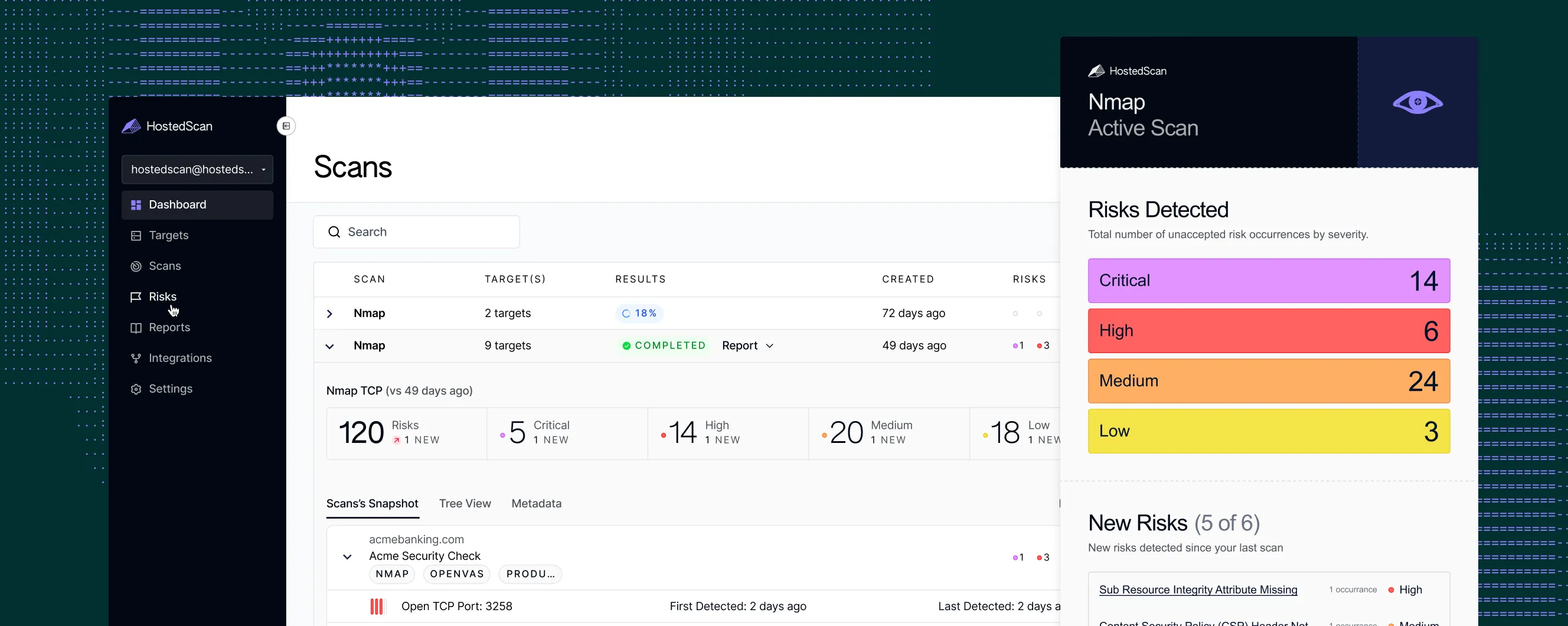This screenshot has width=1568, height=626.
Task: Open the Report dropdown on the completed scan
Action: tap(747, 346)
